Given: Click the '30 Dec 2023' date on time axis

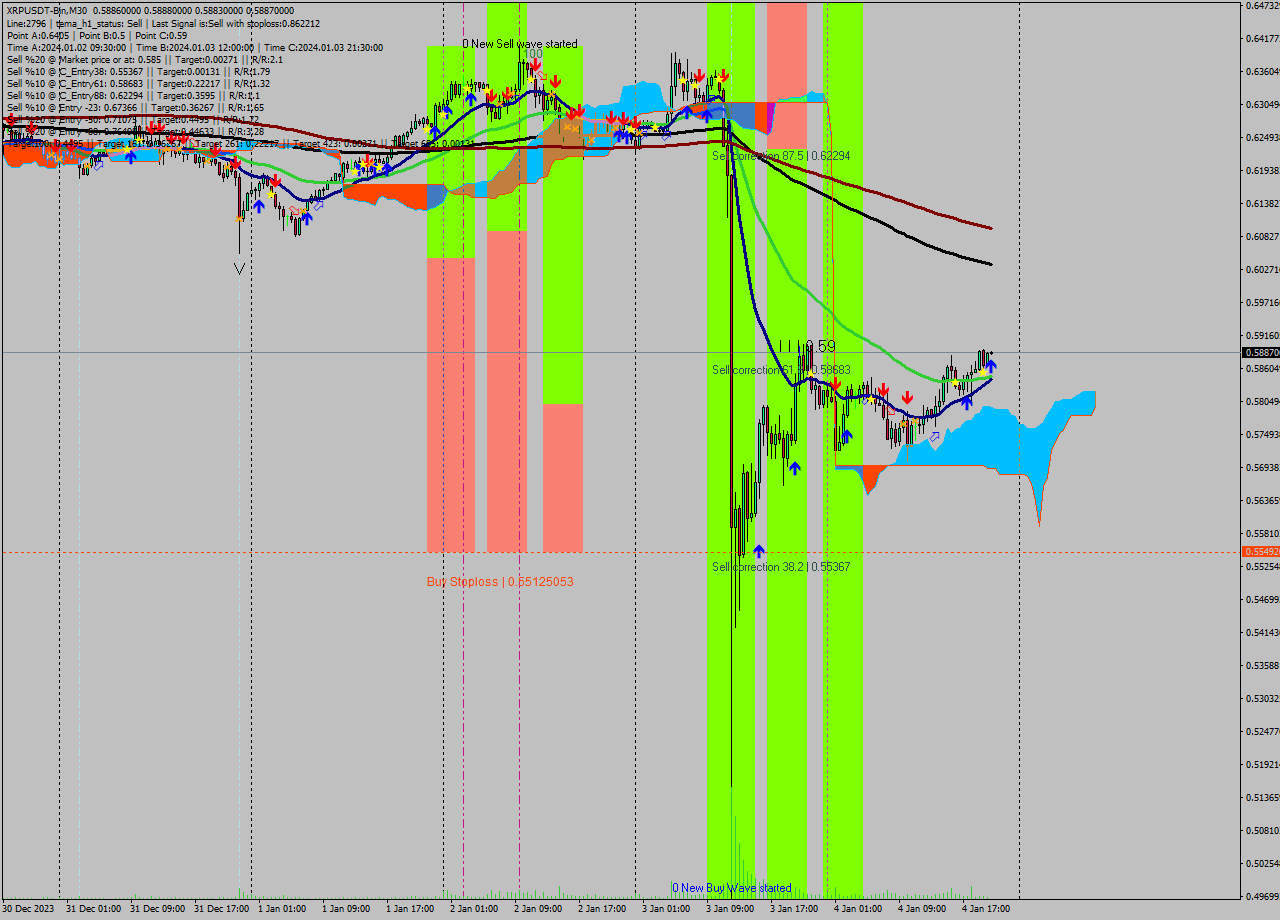Looking at the screenshot, I should (29, 909).
